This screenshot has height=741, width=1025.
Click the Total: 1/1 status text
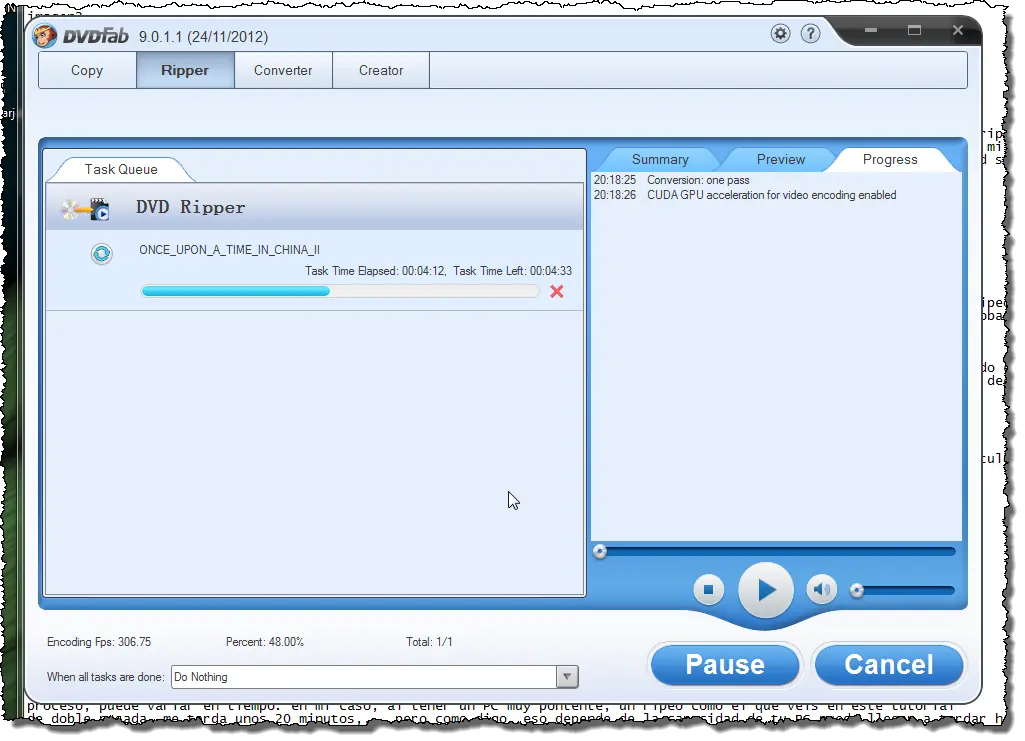429,642
